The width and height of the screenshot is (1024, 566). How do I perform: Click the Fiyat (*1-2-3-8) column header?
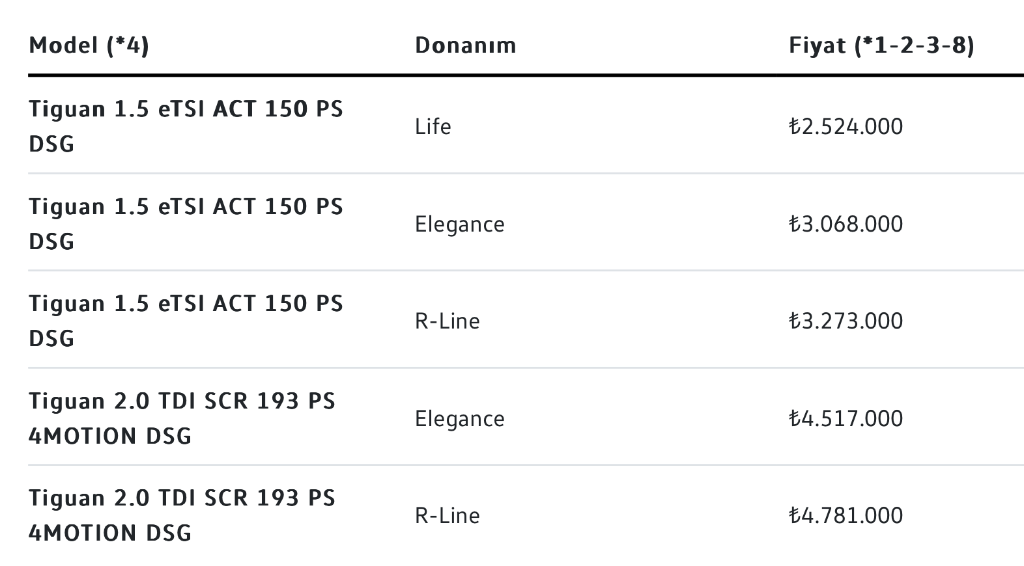click(x=882, y=46)
